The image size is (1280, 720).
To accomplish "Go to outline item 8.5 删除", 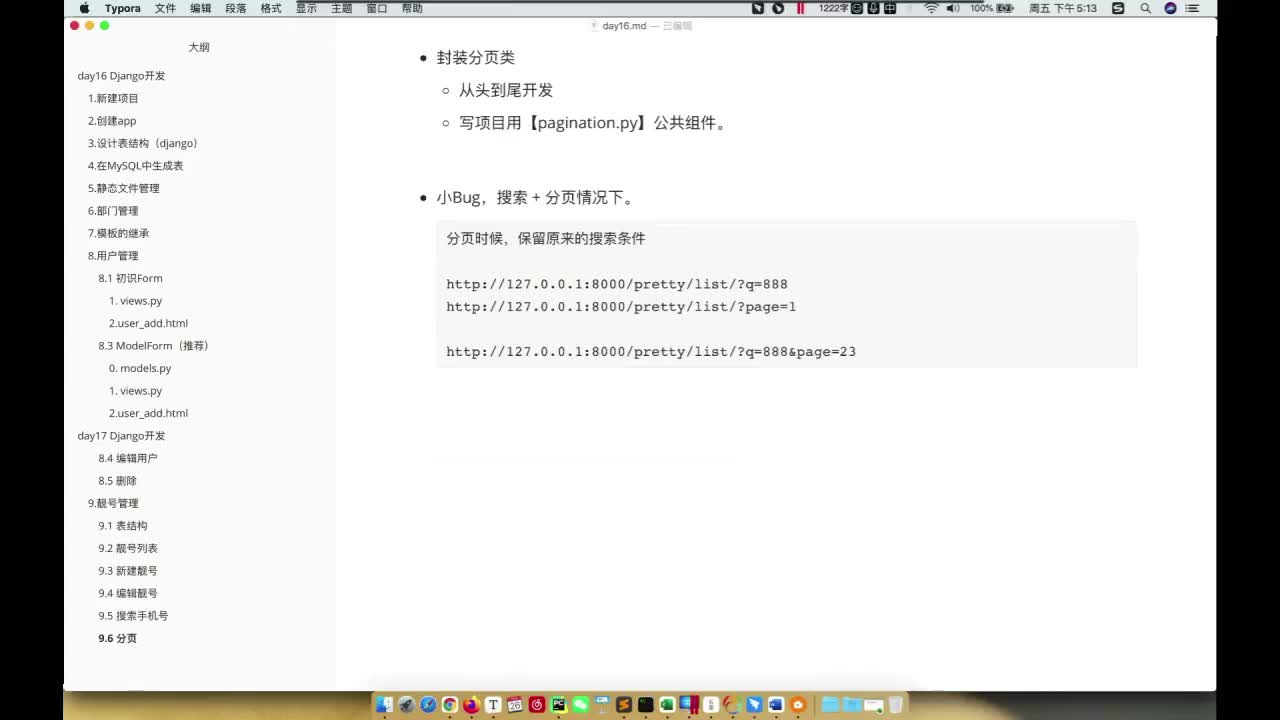I will click(x=117, y=481).
